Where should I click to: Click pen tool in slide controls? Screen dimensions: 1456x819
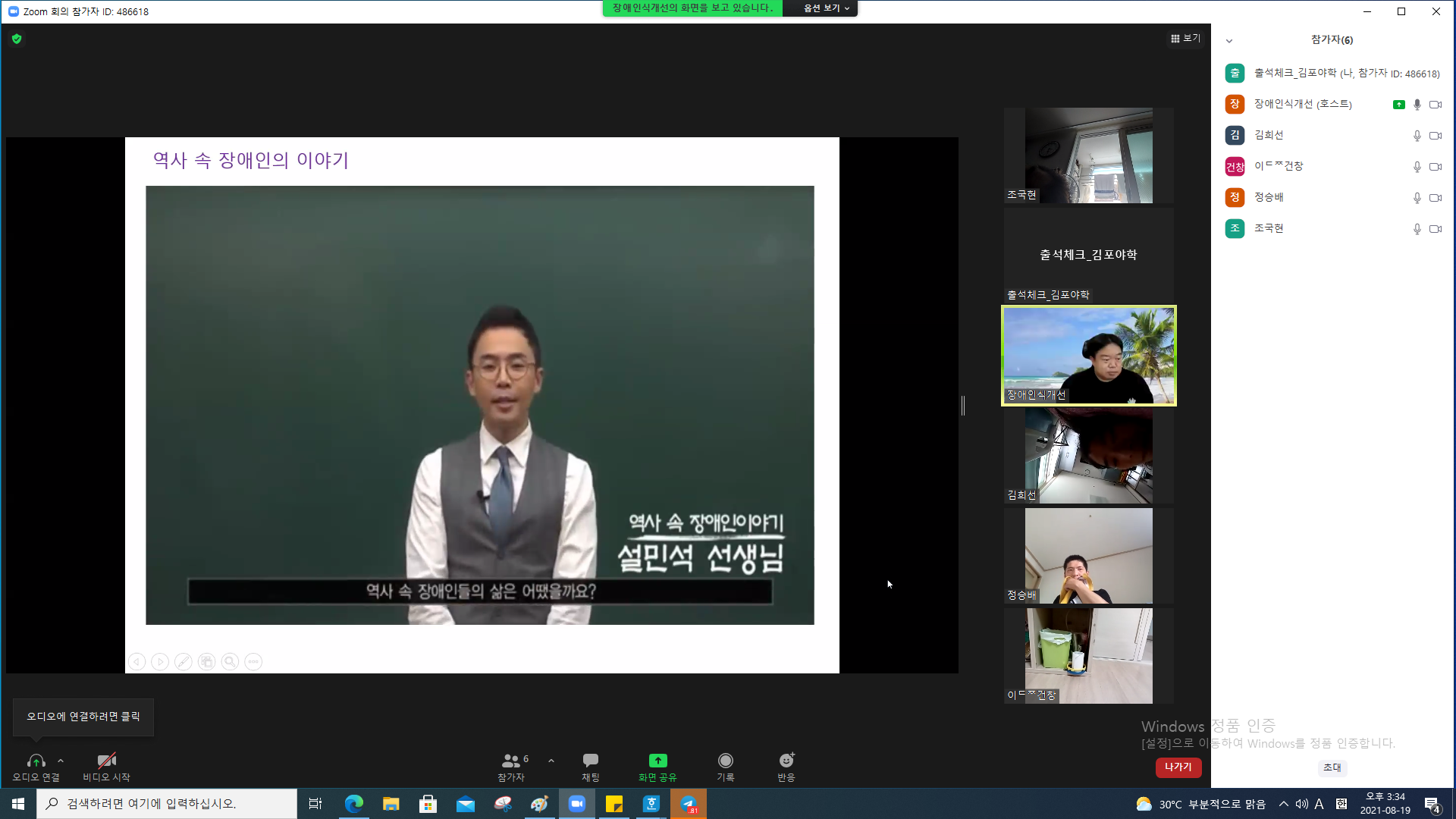(184, 662)
